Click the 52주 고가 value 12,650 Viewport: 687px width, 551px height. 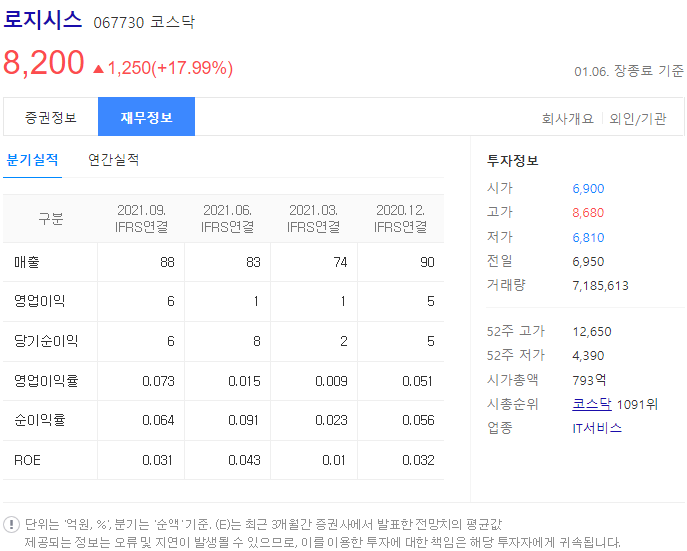592,332
